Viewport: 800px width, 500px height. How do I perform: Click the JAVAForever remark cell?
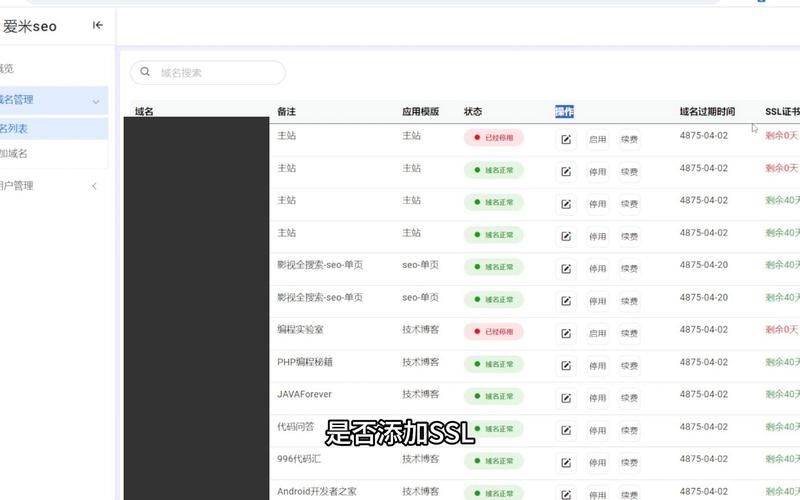(x=304, y=394)
